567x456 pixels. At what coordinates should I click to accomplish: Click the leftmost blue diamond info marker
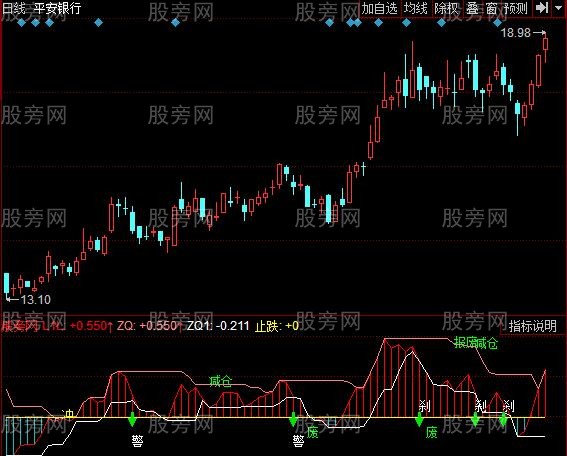tap(21, 23)
